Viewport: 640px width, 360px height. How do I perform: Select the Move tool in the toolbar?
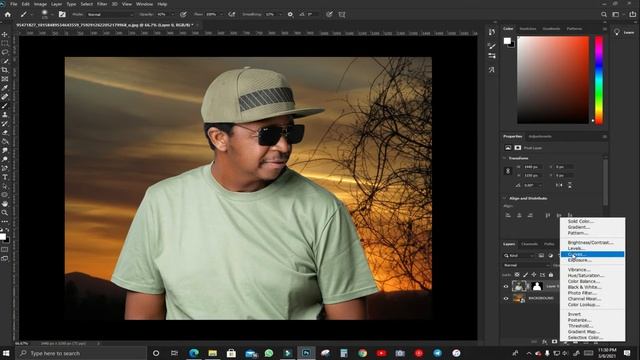5,35
